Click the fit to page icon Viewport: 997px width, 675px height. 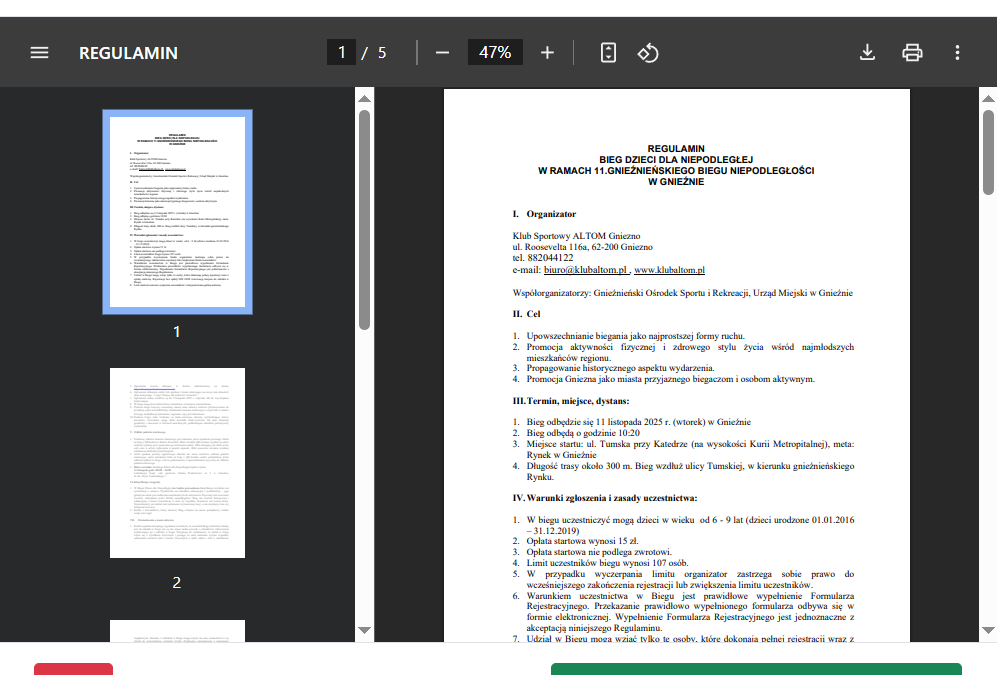pyautogui.click(x=608, y=53)
